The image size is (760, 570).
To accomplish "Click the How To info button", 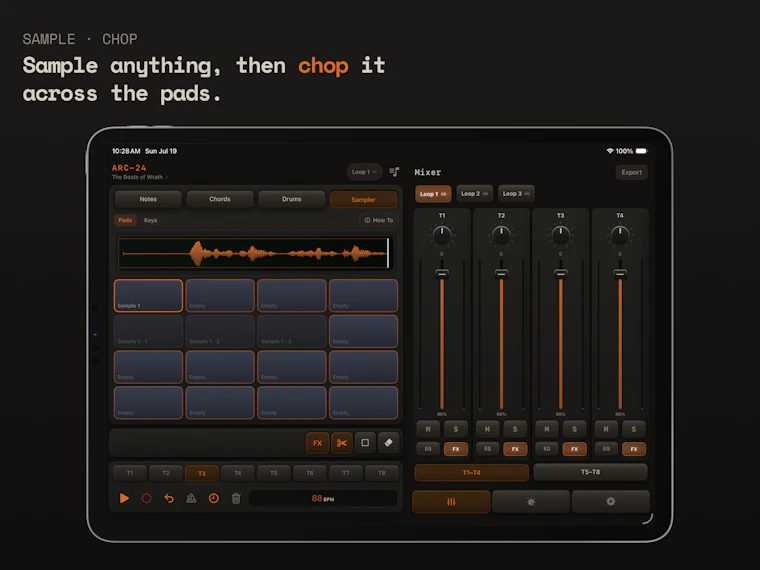I will 379,220.
